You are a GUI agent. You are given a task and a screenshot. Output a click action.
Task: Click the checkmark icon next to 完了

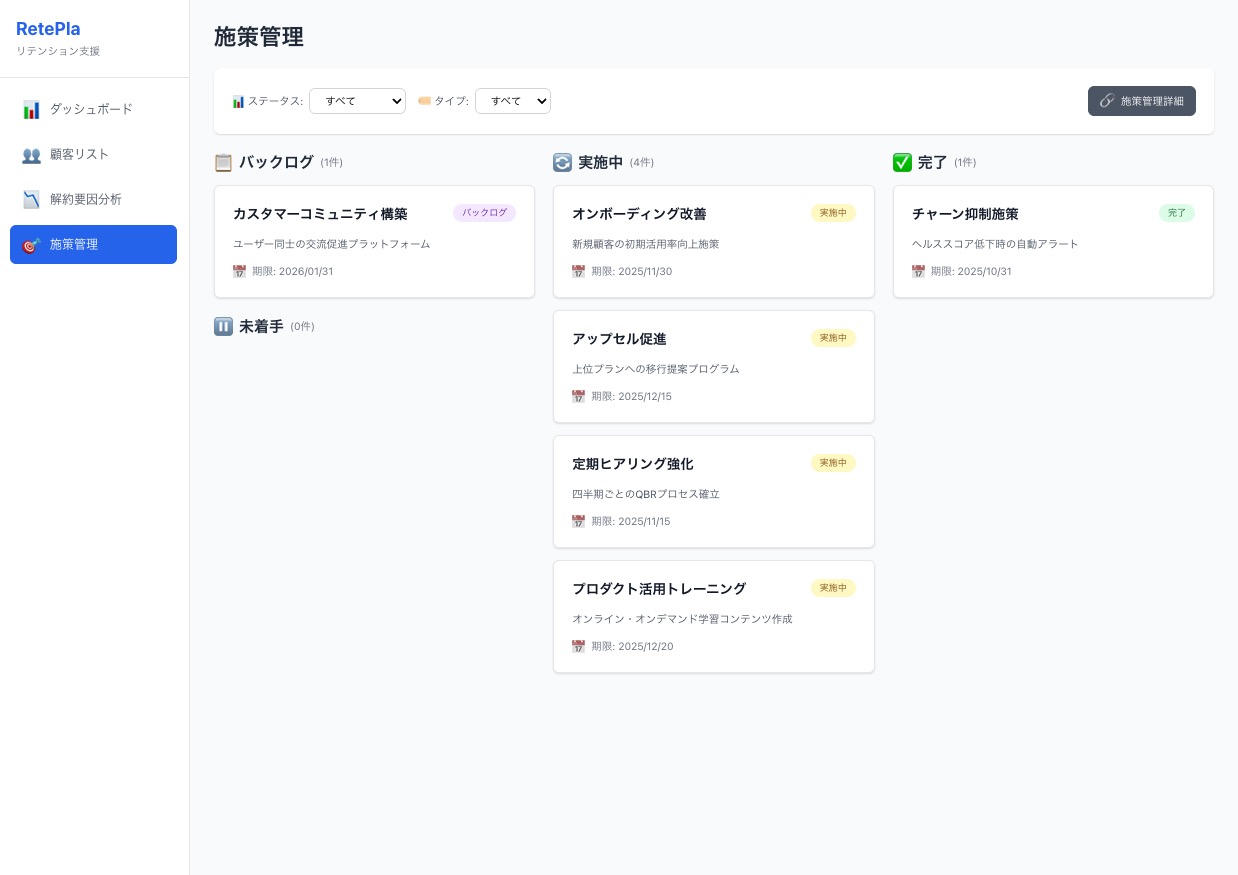point(902,162)
